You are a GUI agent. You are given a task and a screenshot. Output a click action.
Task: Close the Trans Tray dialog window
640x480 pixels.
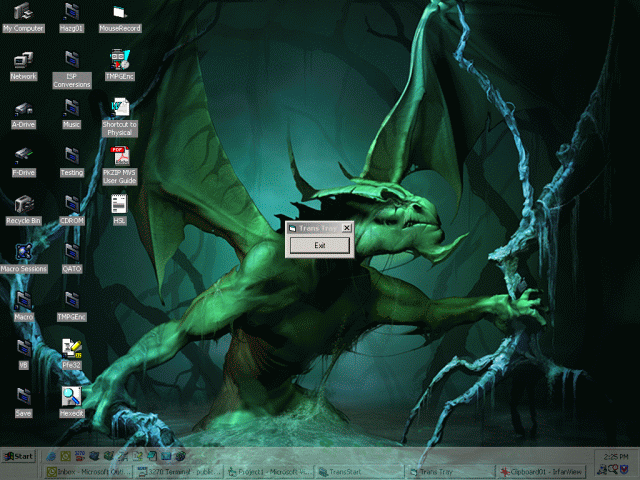347,228
